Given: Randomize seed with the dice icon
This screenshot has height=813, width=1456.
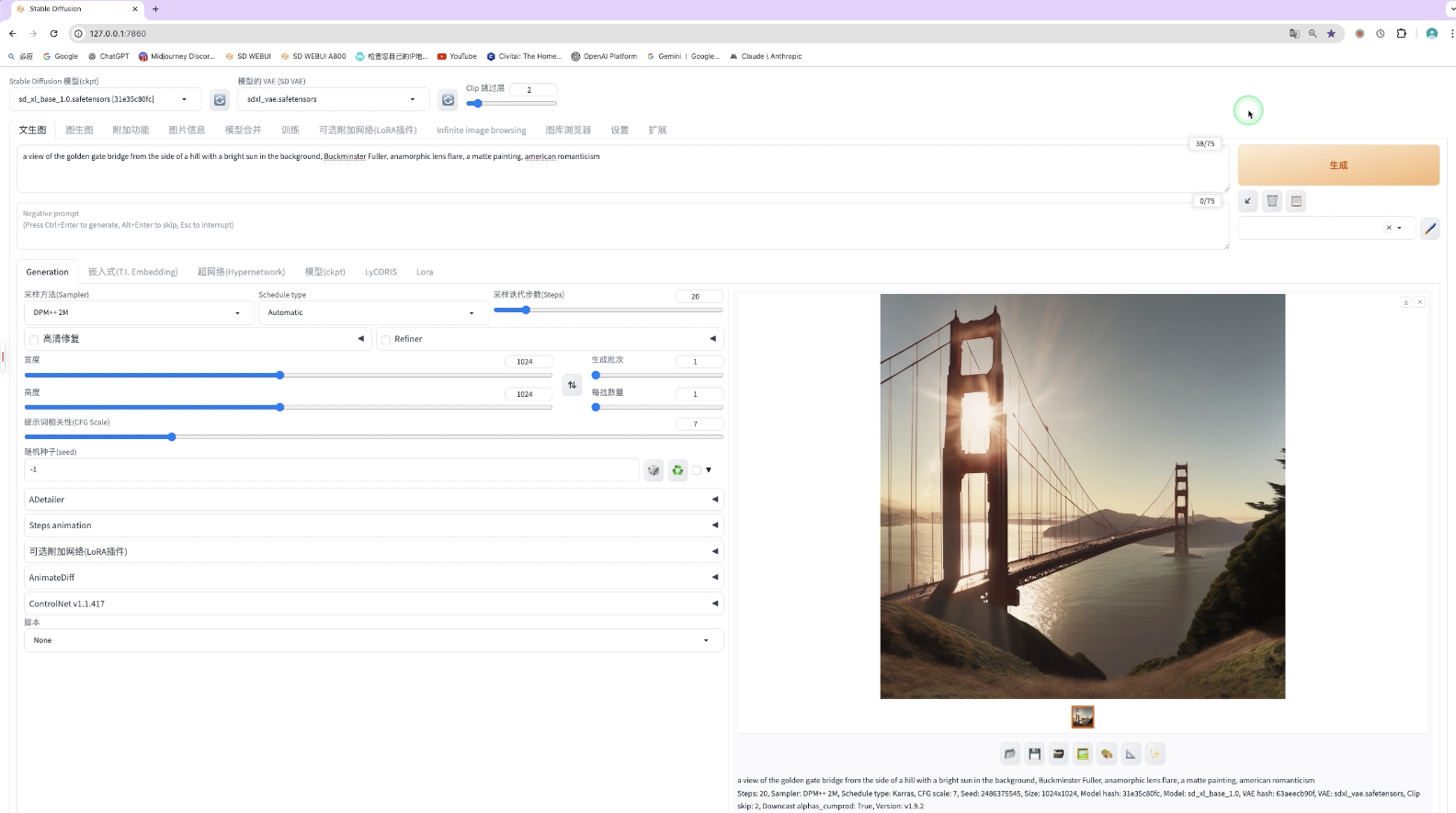Looking at the screenshot, I should (654, 470).
